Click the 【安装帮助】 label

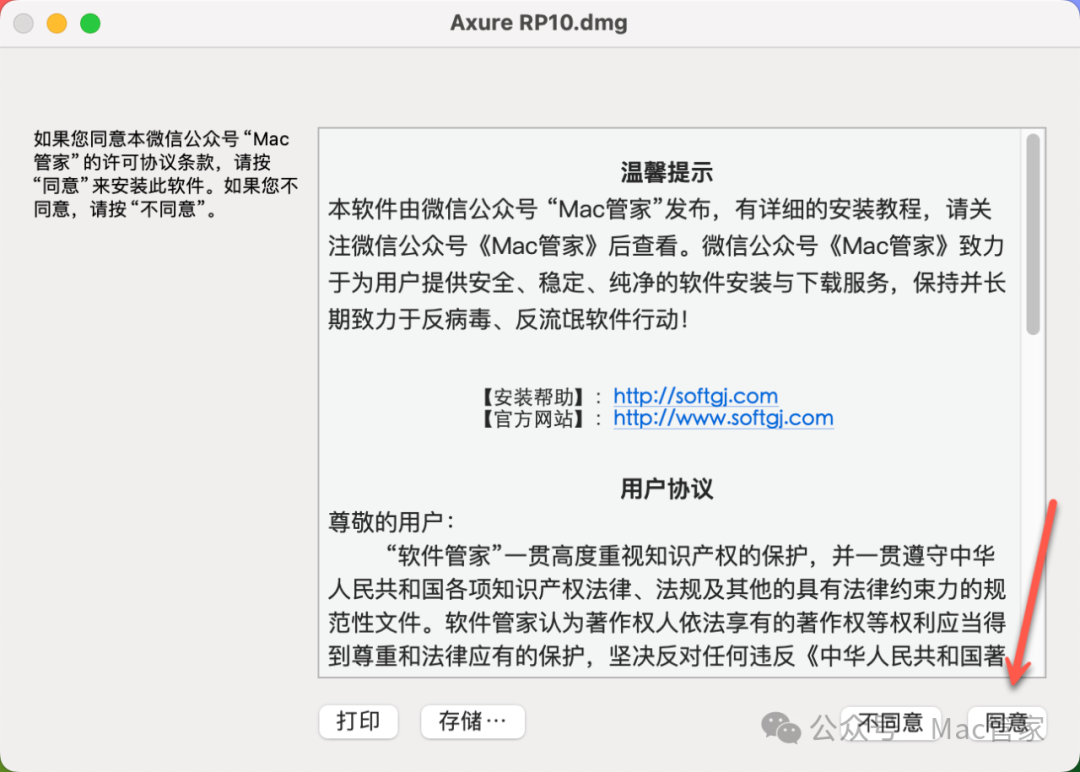click(532, 397)
